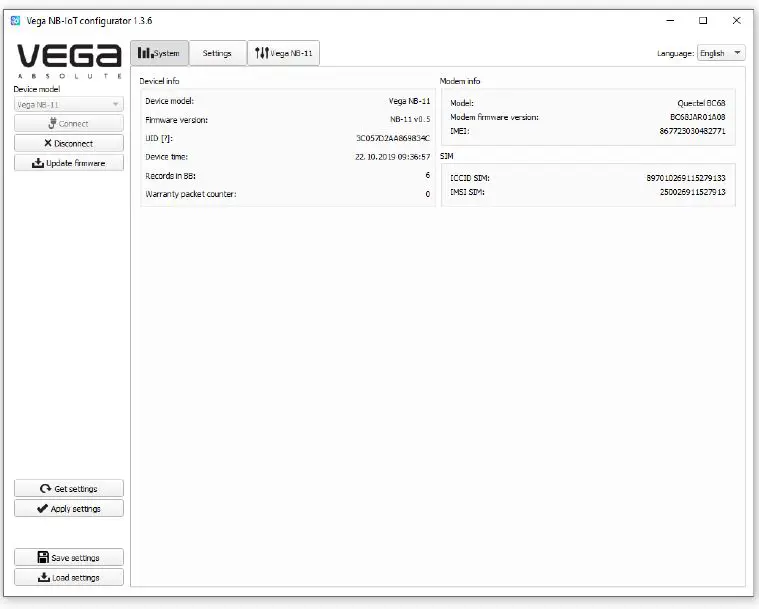Click the UID [?] label

click(159, 138)
